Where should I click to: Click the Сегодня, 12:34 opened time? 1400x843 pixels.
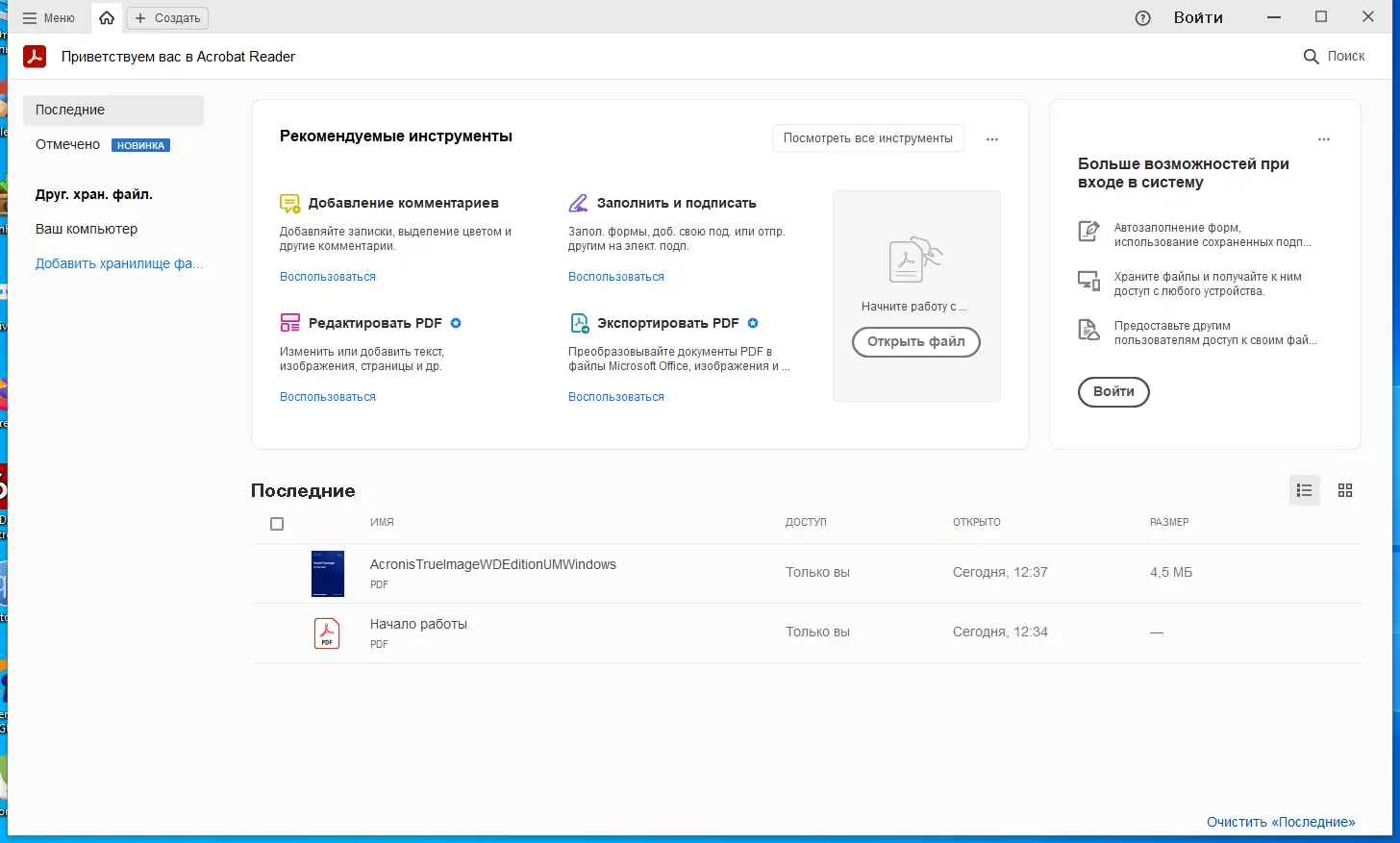pos(1000,632)
